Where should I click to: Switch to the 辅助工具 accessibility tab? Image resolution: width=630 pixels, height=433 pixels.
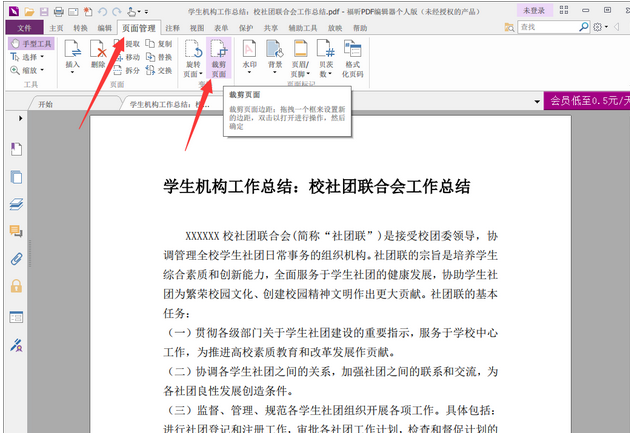click(x=303, y=28)
